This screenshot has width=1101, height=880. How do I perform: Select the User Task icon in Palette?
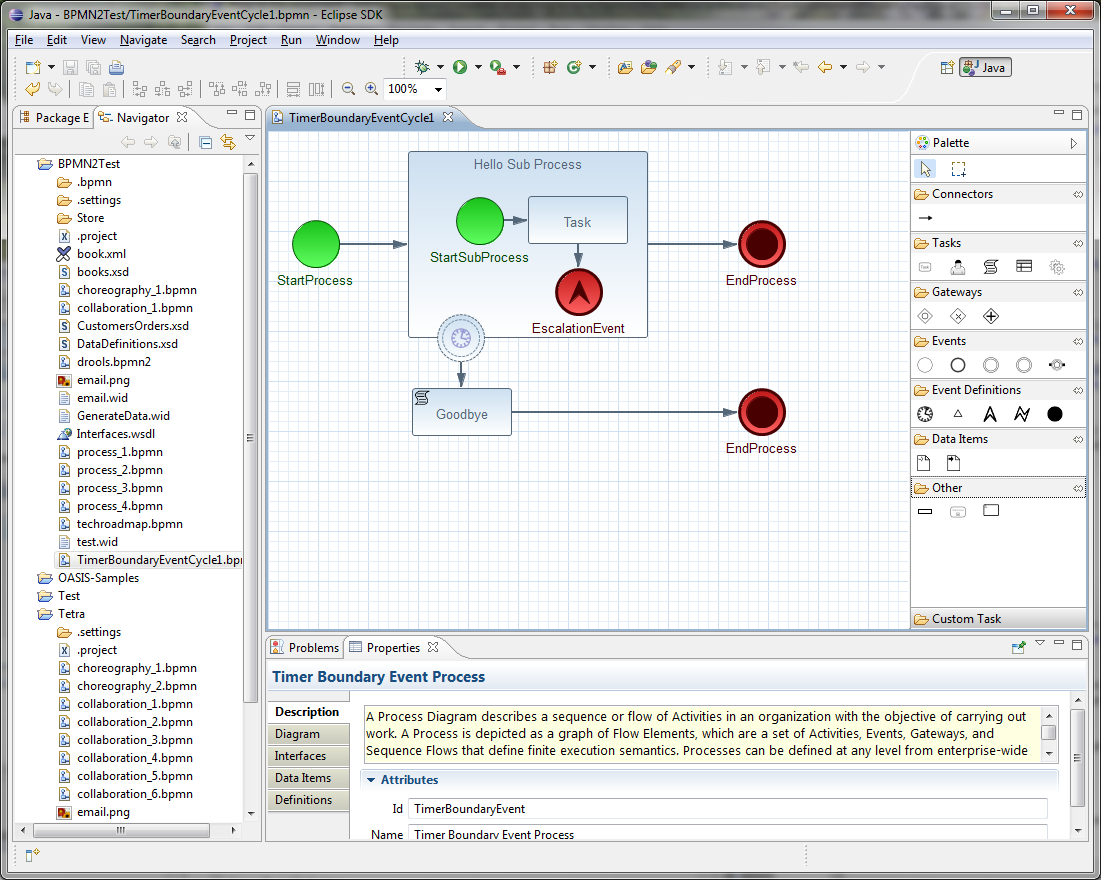(x=957, y=267)
